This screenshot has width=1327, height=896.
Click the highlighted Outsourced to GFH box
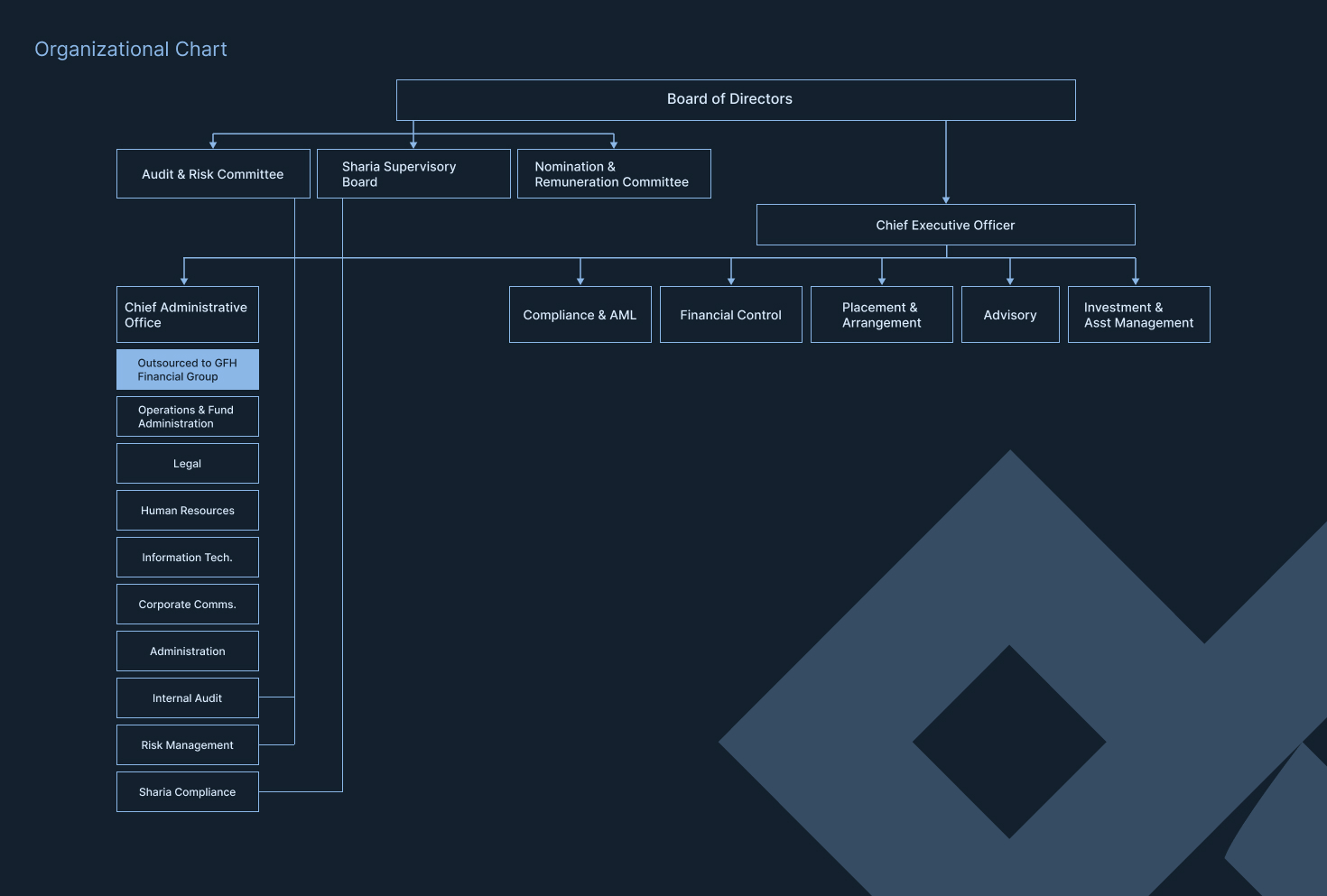[187, 370]
